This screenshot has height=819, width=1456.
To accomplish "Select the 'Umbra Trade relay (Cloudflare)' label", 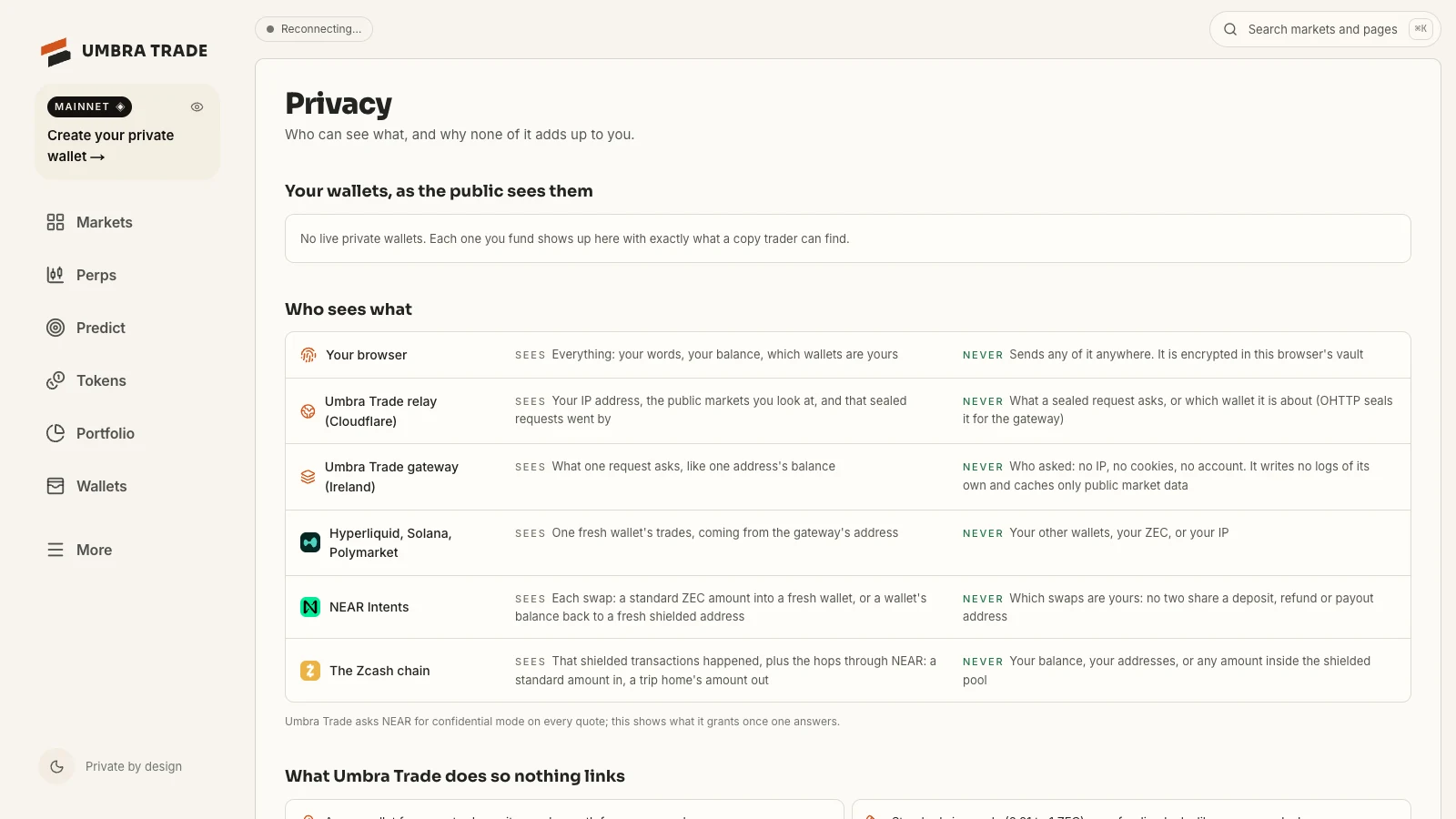I will (x=380, y=411).
